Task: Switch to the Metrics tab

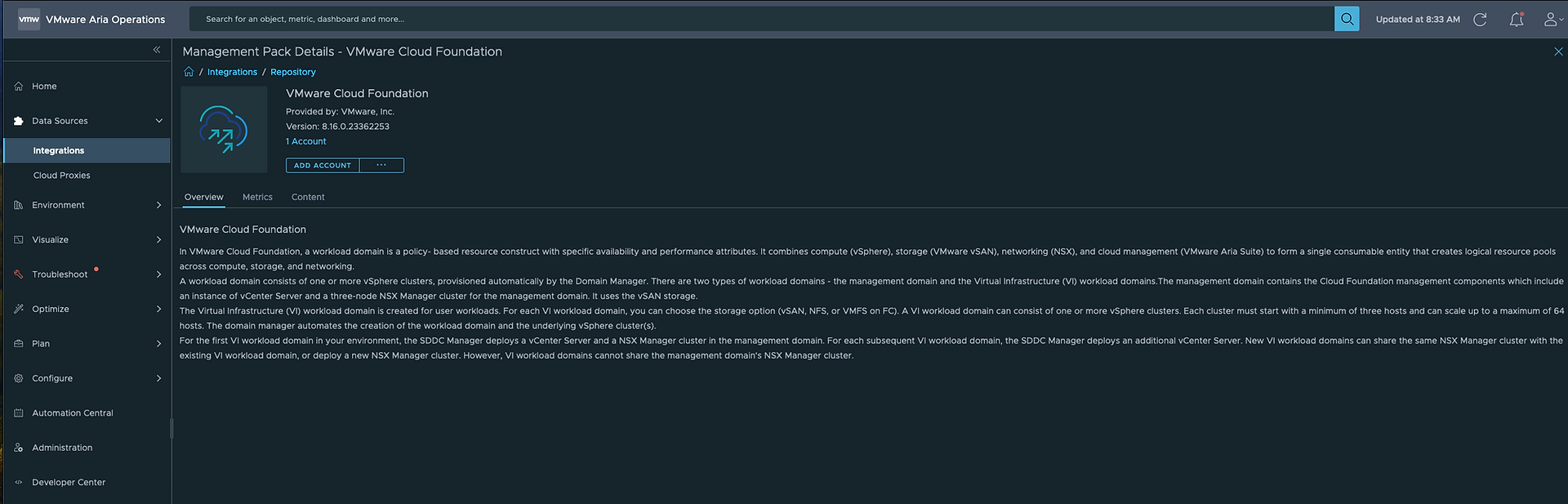Action: 257,197
